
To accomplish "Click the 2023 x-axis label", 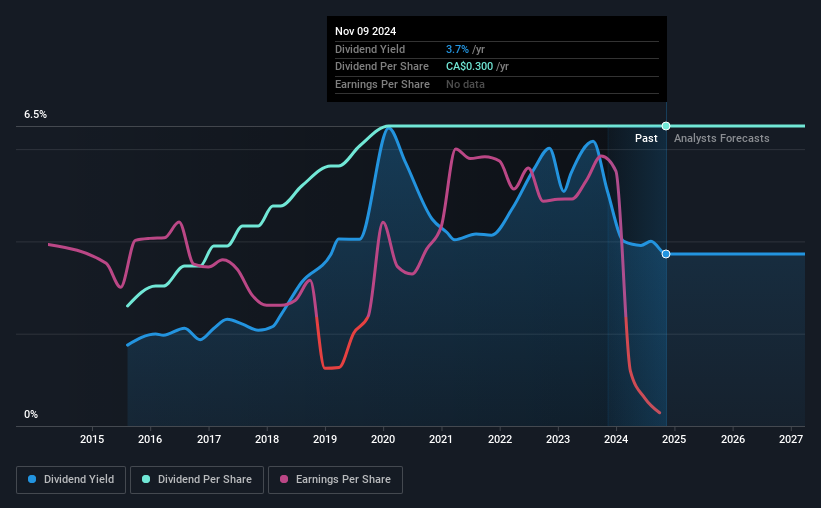I will coord(558,439).
